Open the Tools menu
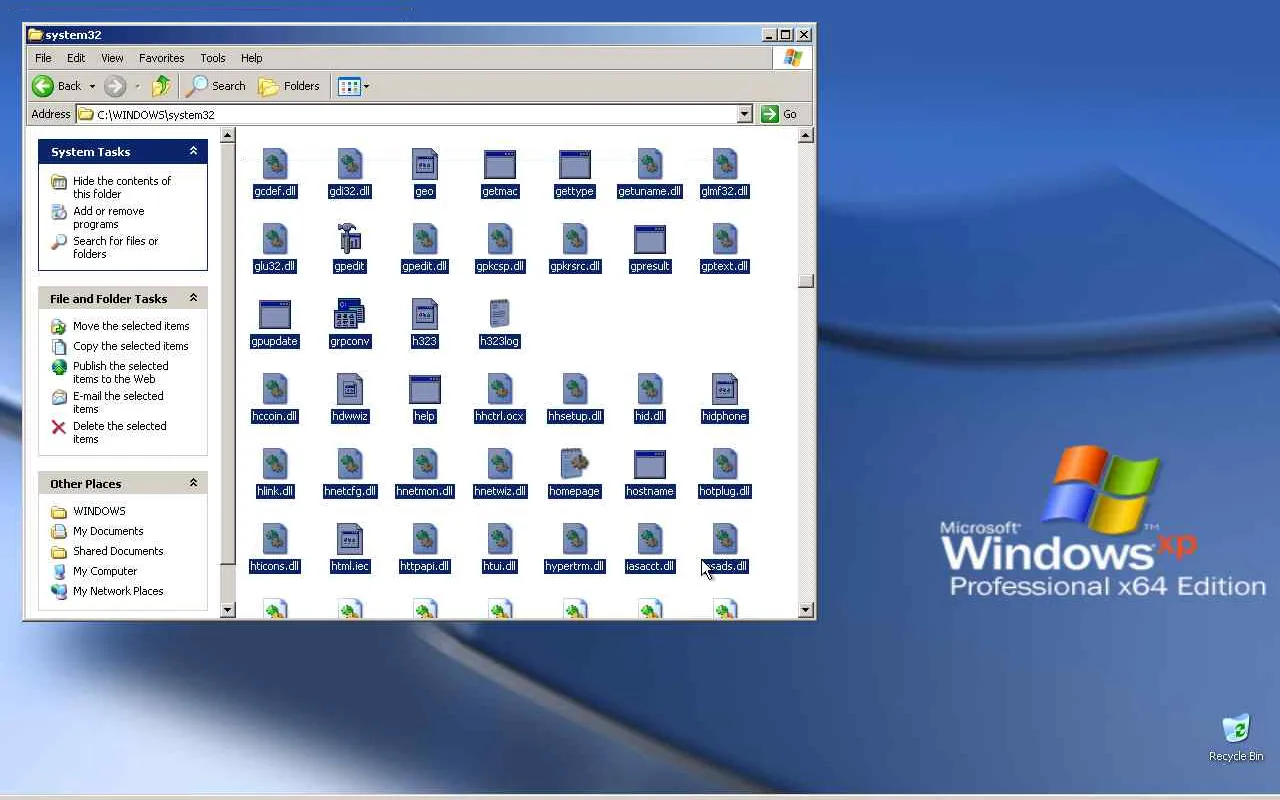 click(213, 58)
